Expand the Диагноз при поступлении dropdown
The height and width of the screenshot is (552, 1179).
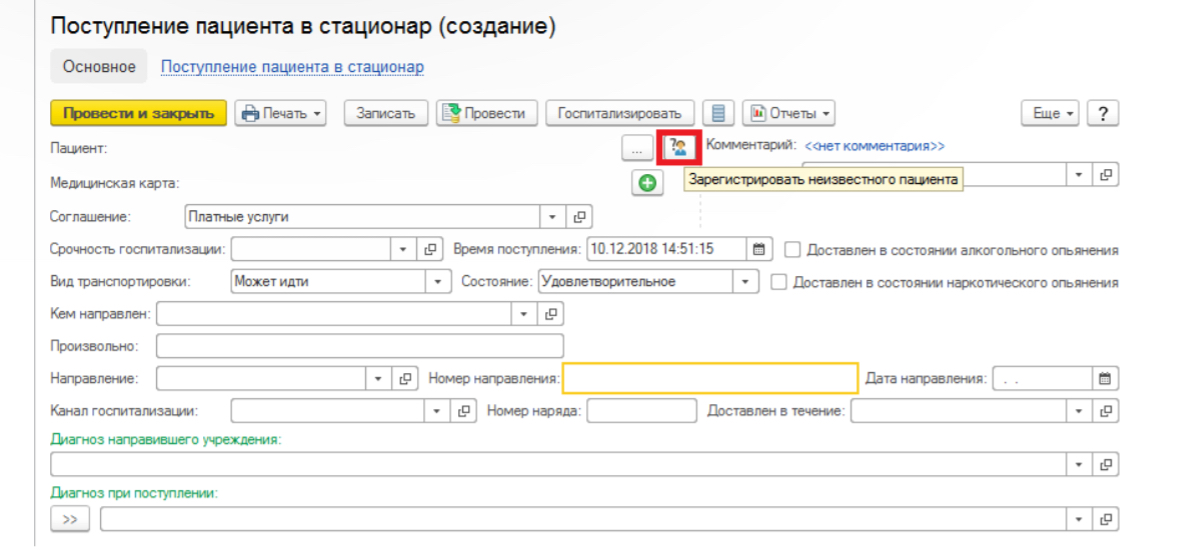(x=1079, y=519)
